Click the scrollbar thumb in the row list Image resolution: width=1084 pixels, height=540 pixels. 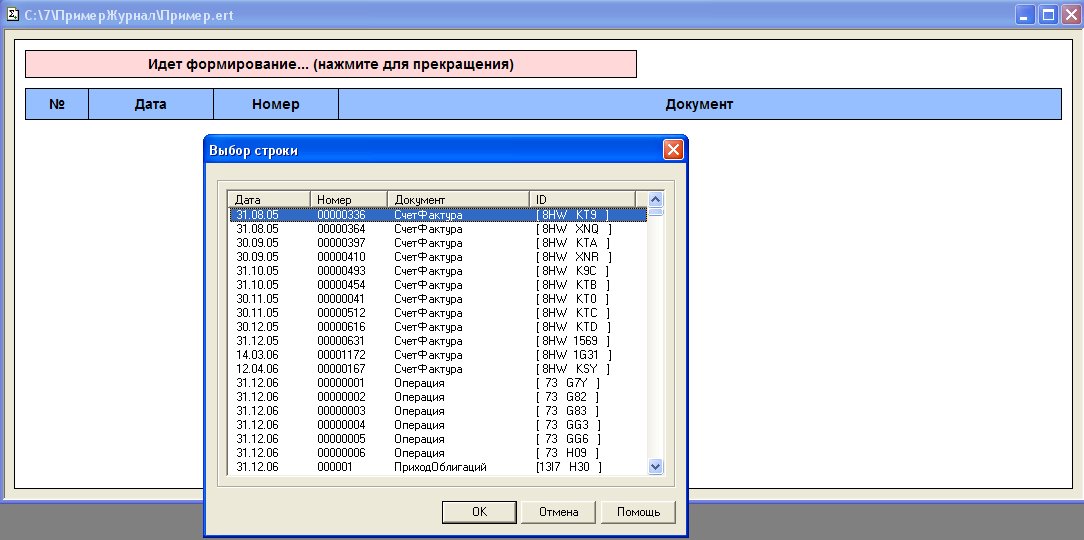pyautogui.click(x=656, y=212)
